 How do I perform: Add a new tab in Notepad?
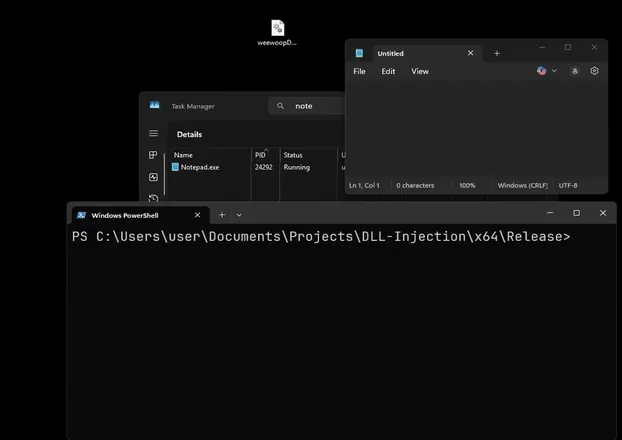(497, 53)
